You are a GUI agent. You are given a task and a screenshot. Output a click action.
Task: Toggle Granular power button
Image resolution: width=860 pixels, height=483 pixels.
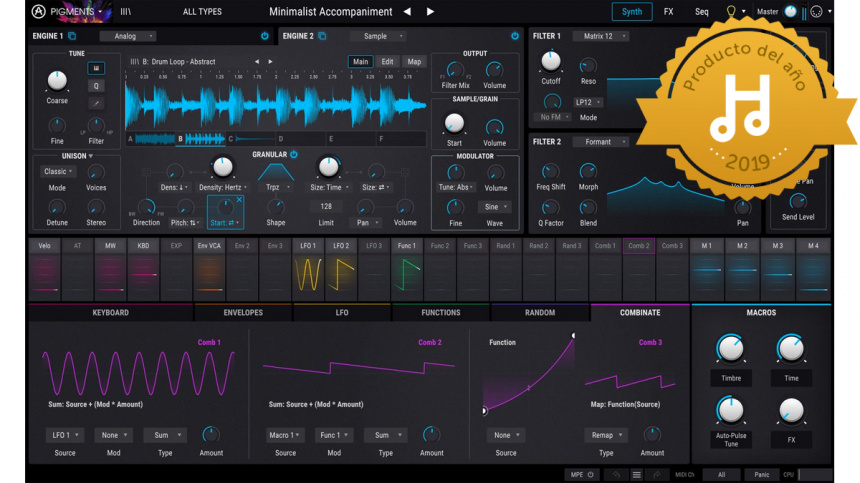pyautogui.click(x=294, y=155)
